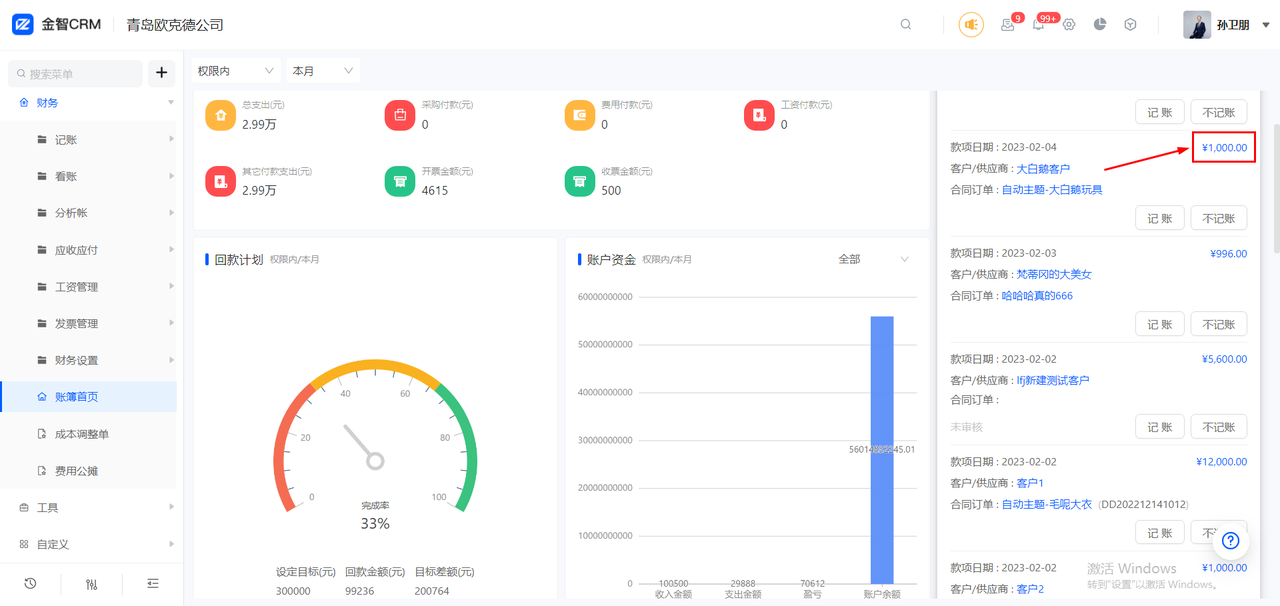
Task: Click the search magnifier in top bar
Action: (906, 25)
